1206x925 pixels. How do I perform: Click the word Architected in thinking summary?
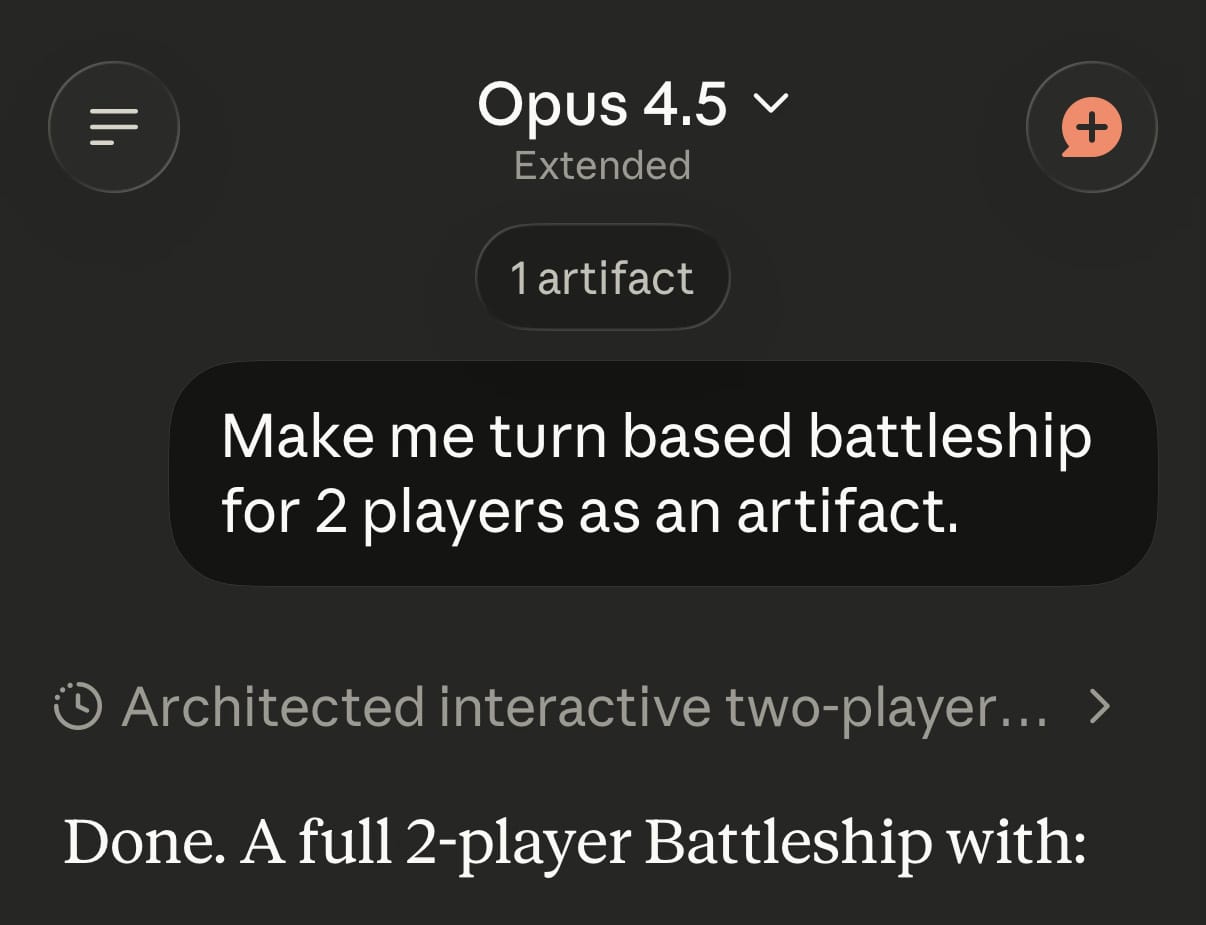tap(273, 707)
